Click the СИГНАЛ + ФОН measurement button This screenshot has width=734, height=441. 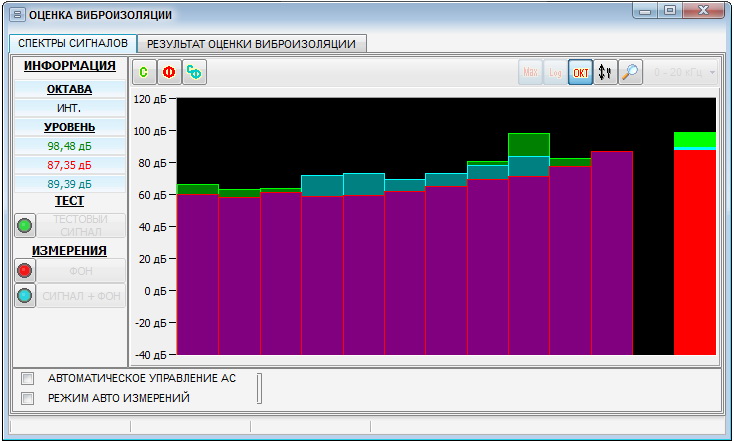tap(82, 295)
